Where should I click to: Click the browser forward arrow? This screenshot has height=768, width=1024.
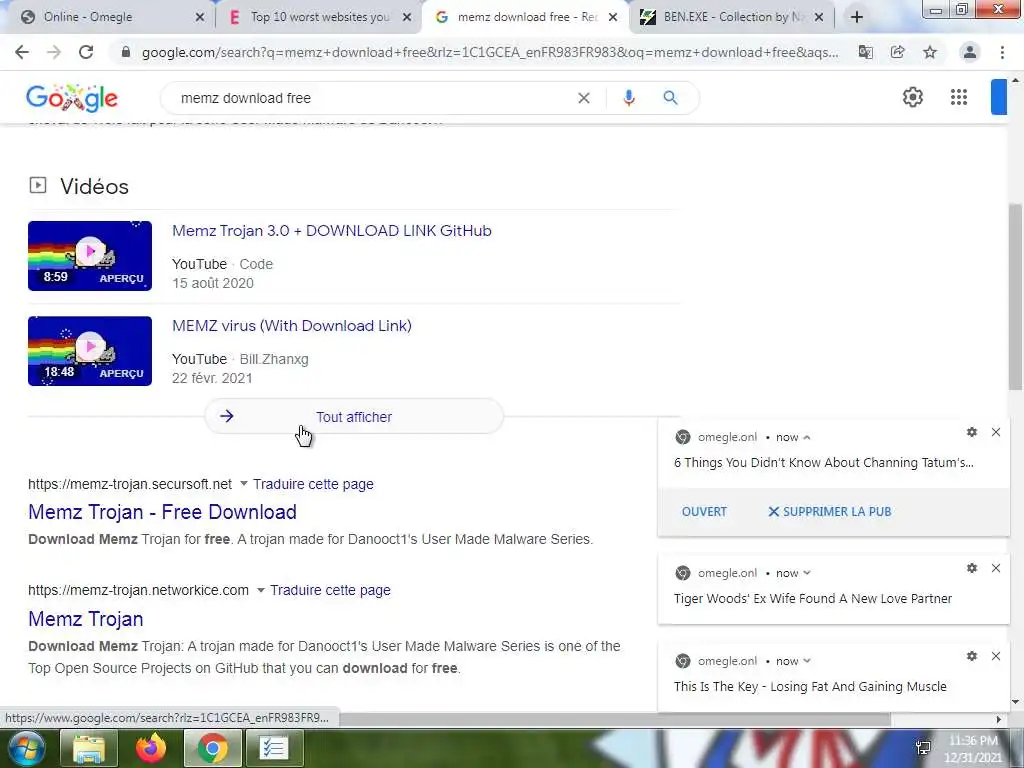[54, 52]
